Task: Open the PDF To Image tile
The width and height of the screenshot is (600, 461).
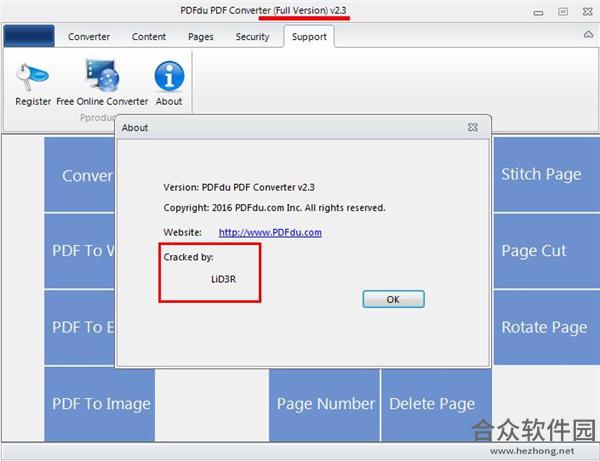Action: click(99, 404)
